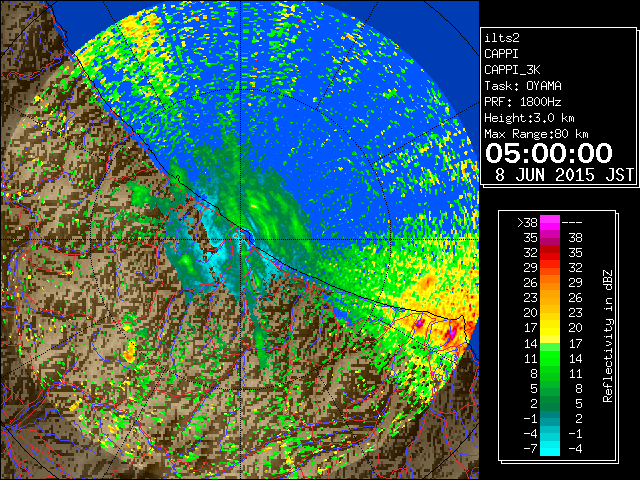
Task: Click the 'PRF: 1800Hz' text
Action: click(523, 102)
